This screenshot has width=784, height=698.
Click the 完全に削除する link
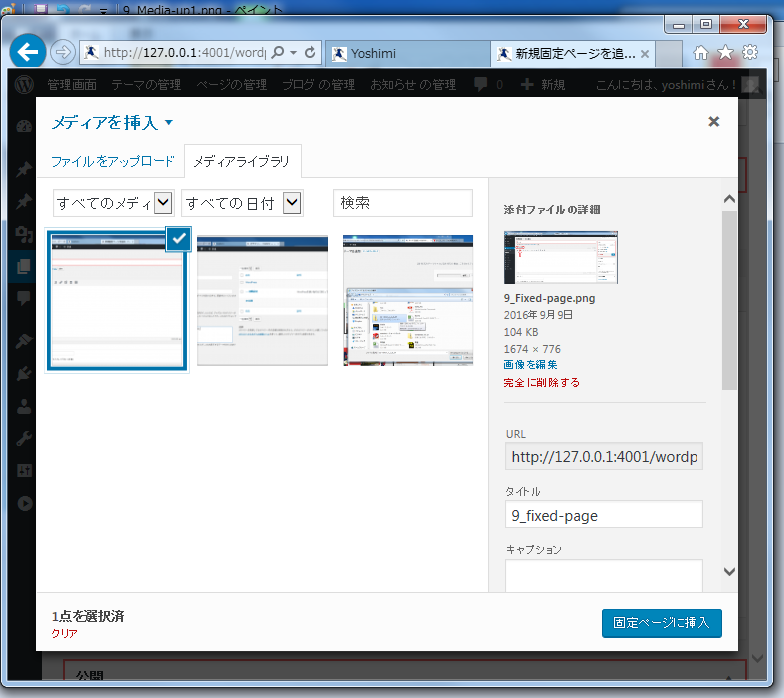[x=541, y=382]
